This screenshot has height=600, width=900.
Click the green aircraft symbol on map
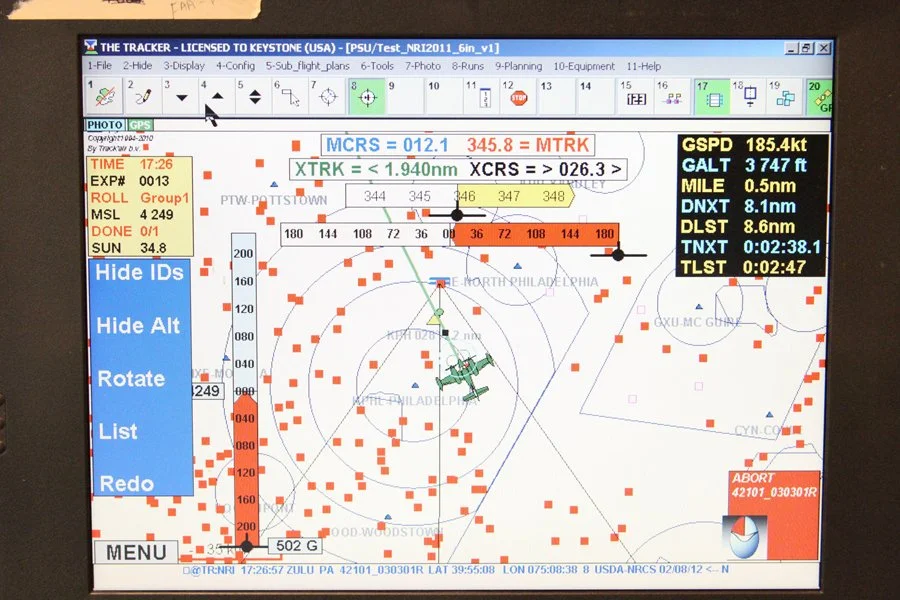click(465, 376)
